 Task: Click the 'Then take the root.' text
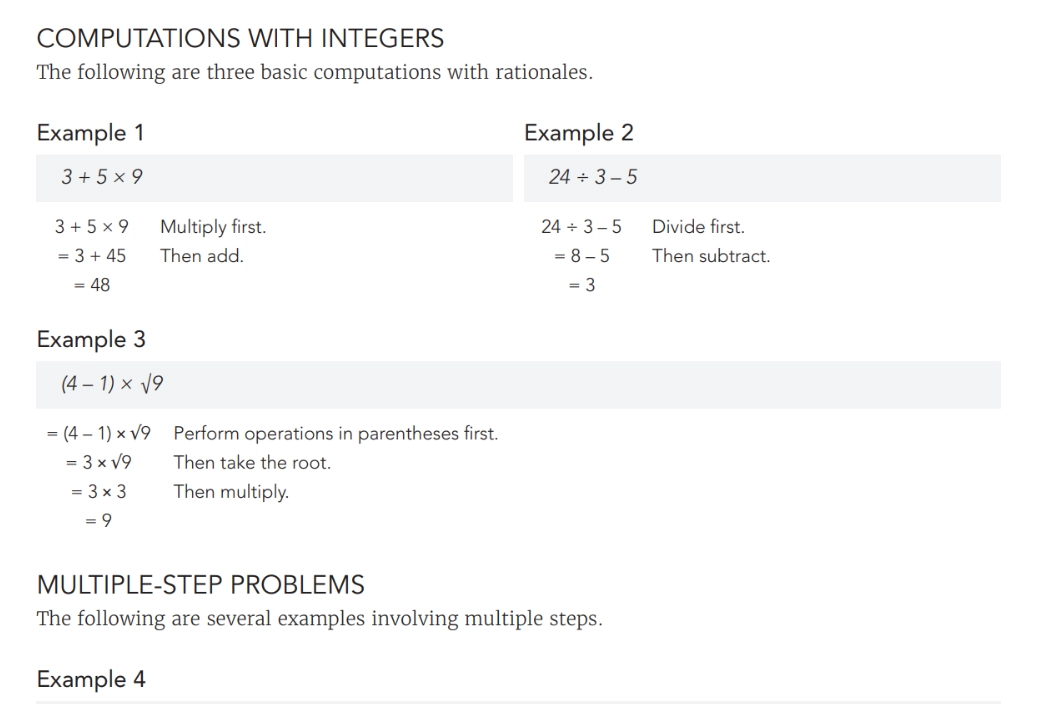[252, 463]
